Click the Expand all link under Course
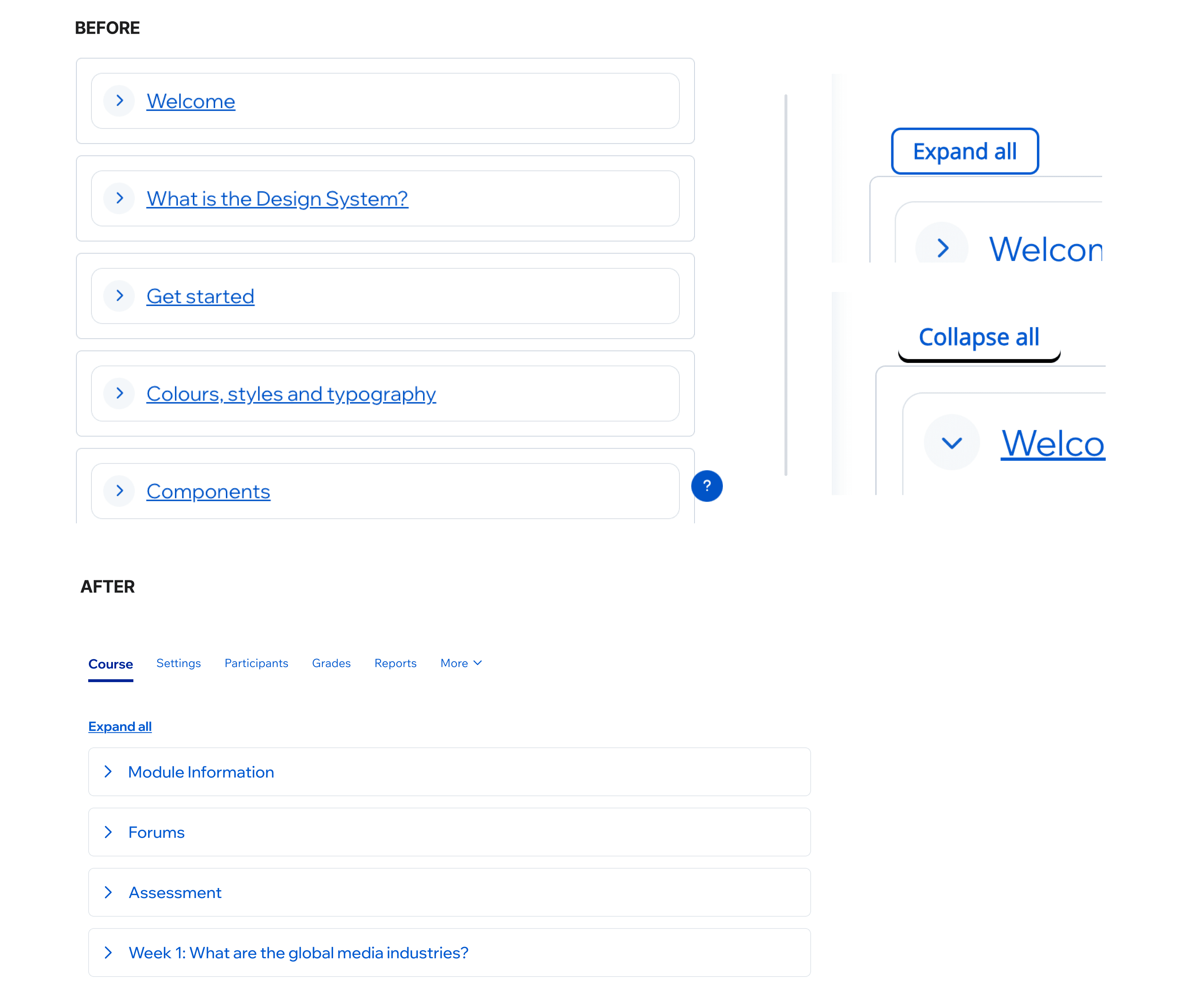Viewport: 1204px width, 997px height. click(120, 726)
